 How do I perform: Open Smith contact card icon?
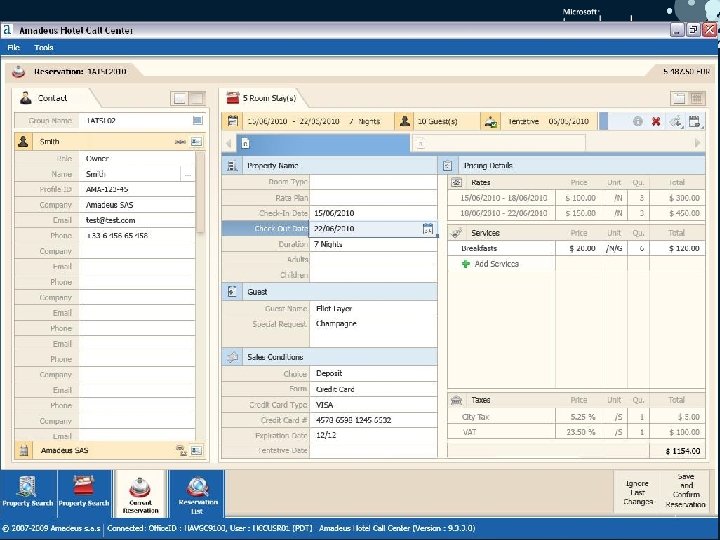pyautogui.click(x=197, y=141)
